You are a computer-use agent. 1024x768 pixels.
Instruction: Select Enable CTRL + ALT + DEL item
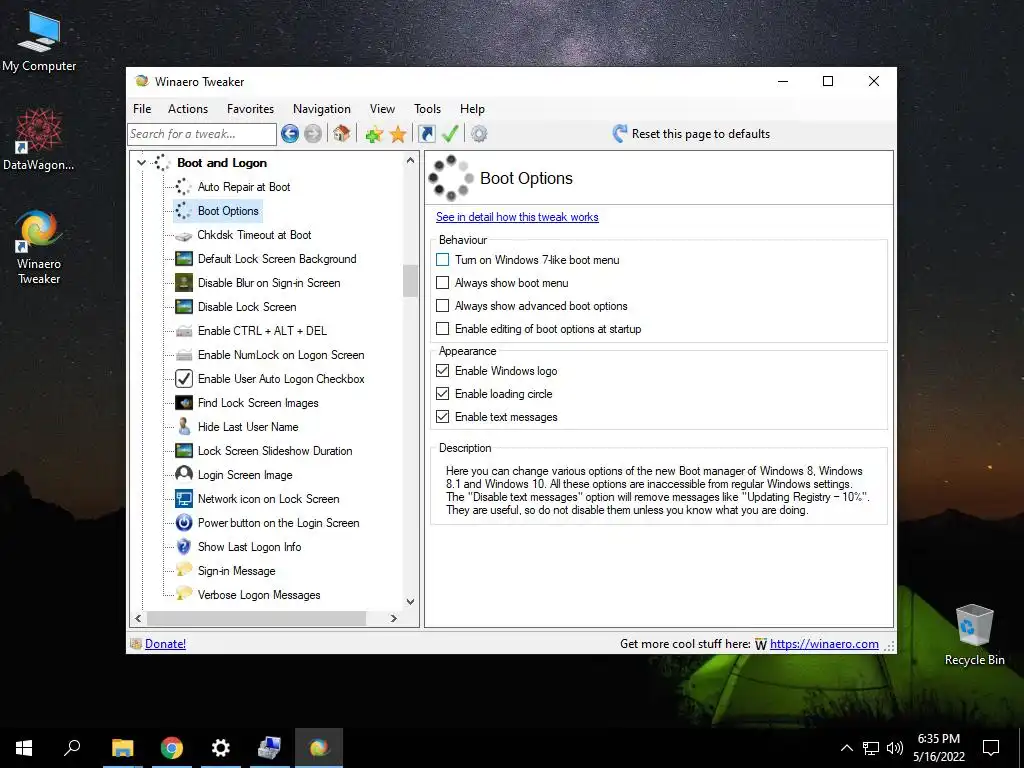[262, 331]
